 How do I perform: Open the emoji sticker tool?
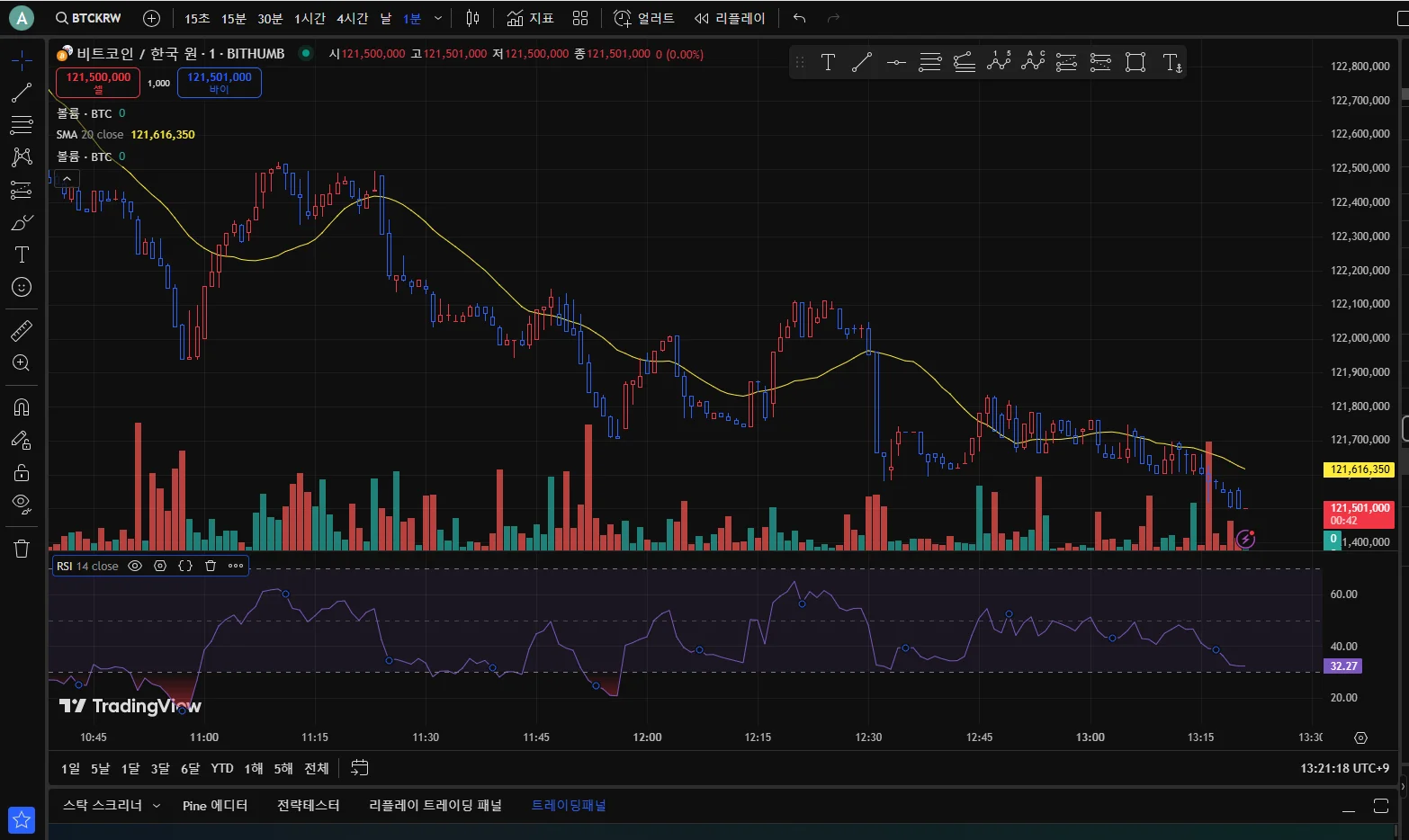22,287
